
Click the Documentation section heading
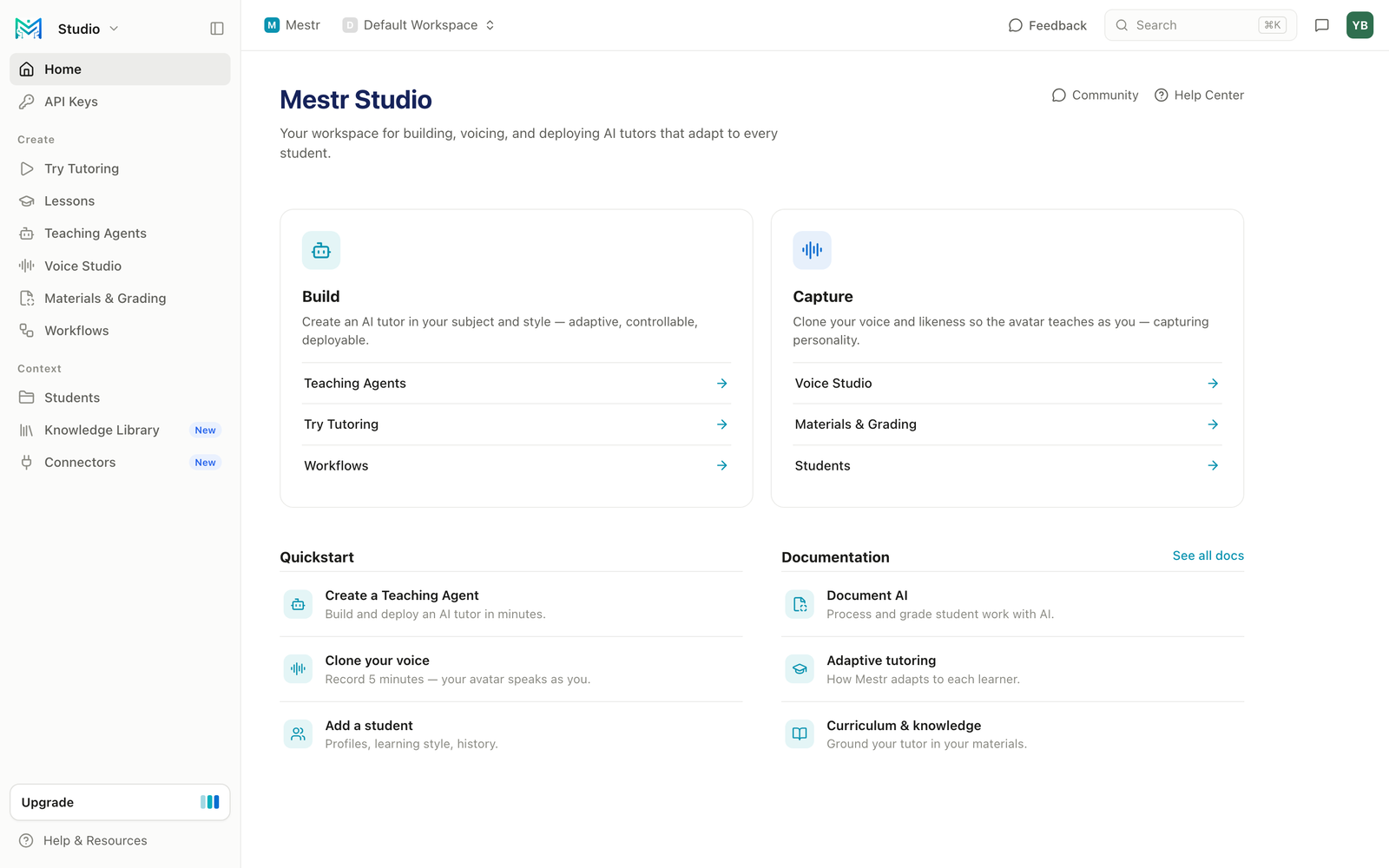[835, 557]
